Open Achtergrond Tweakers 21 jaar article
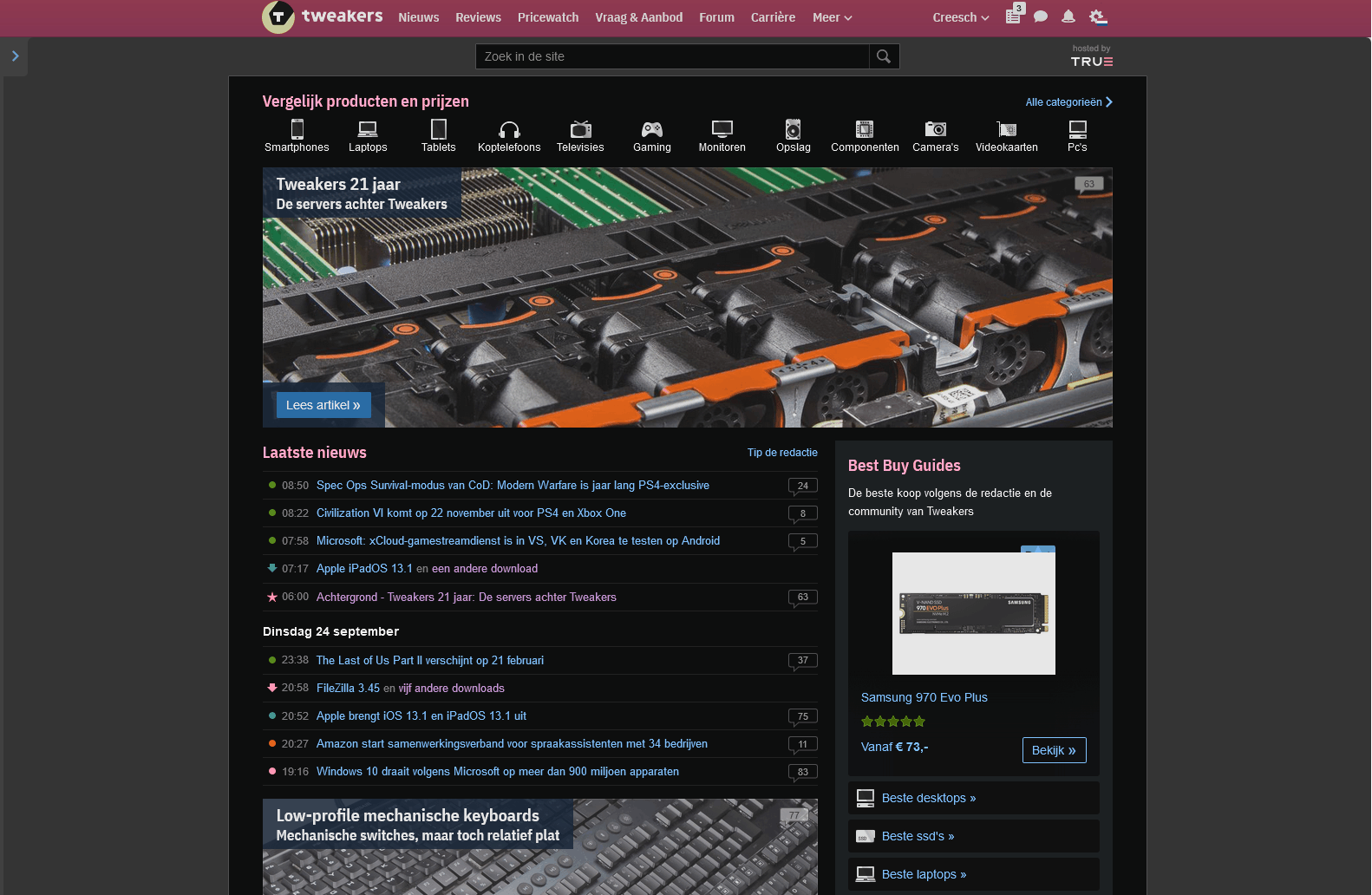This screenshot has height=895, width=1372. pyautogui.click(x=467, y=598)
